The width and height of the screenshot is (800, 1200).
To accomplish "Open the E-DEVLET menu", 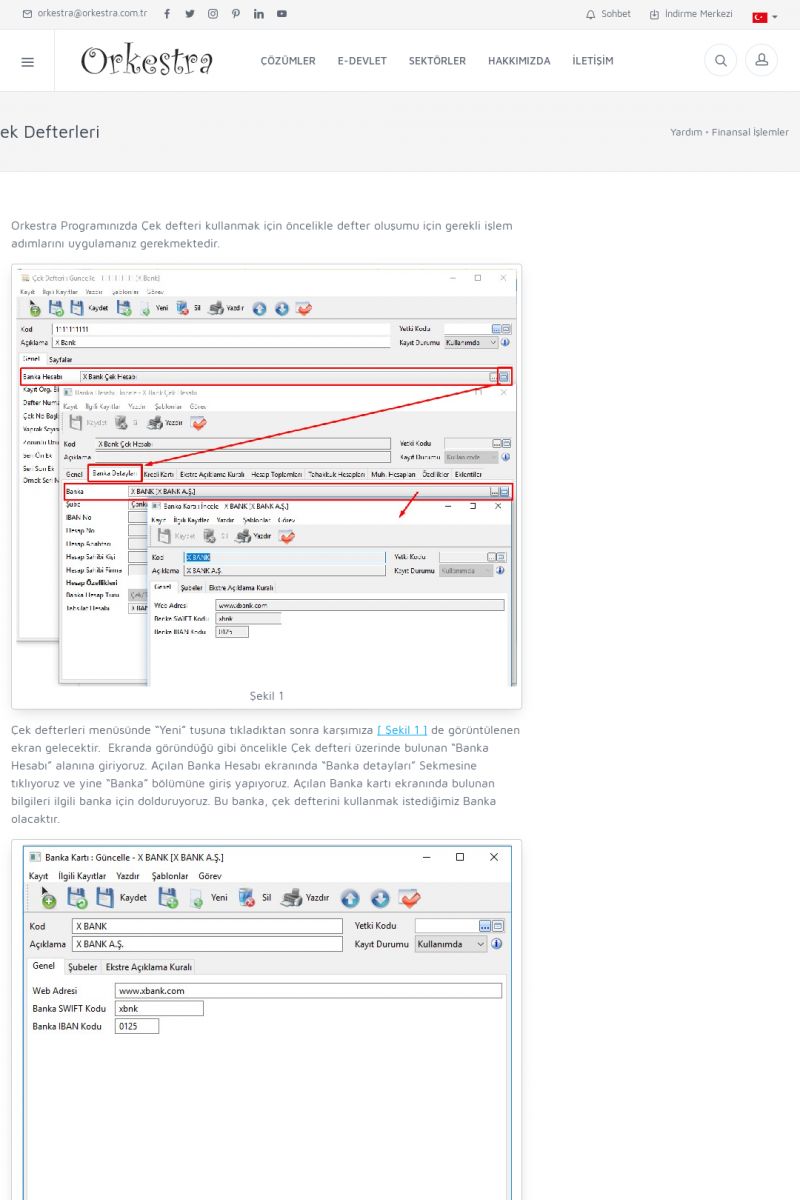I will tap(362, 61).
